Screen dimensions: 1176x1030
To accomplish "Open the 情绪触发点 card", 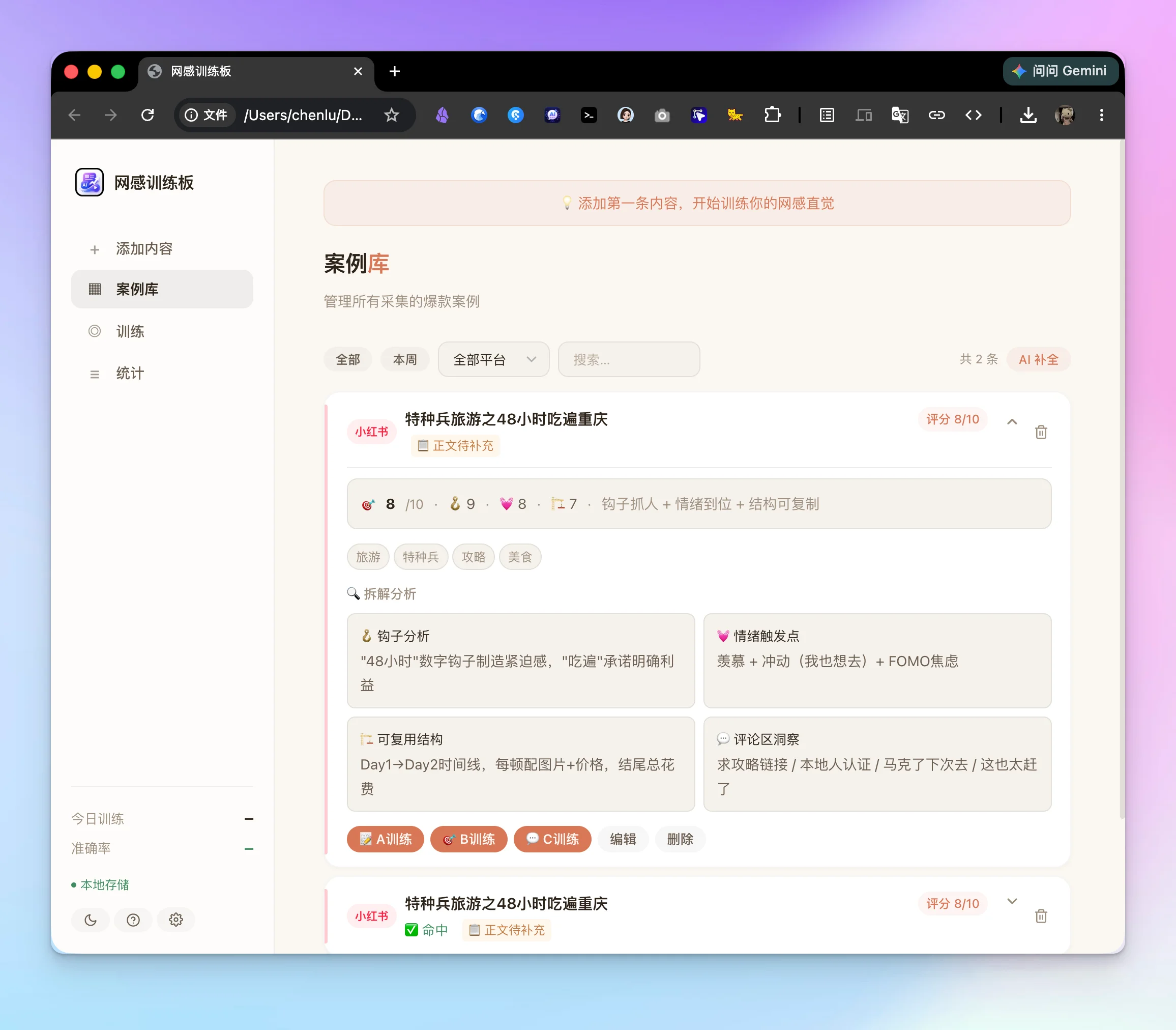I will 877,661.
